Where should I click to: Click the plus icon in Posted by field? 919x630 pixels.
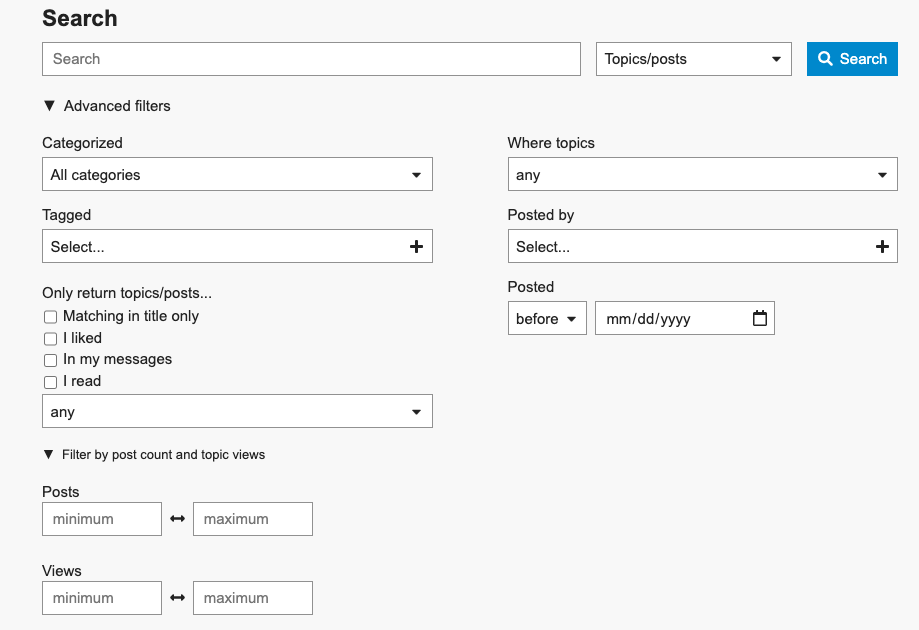pyautogui.click(x=882, y=247)
